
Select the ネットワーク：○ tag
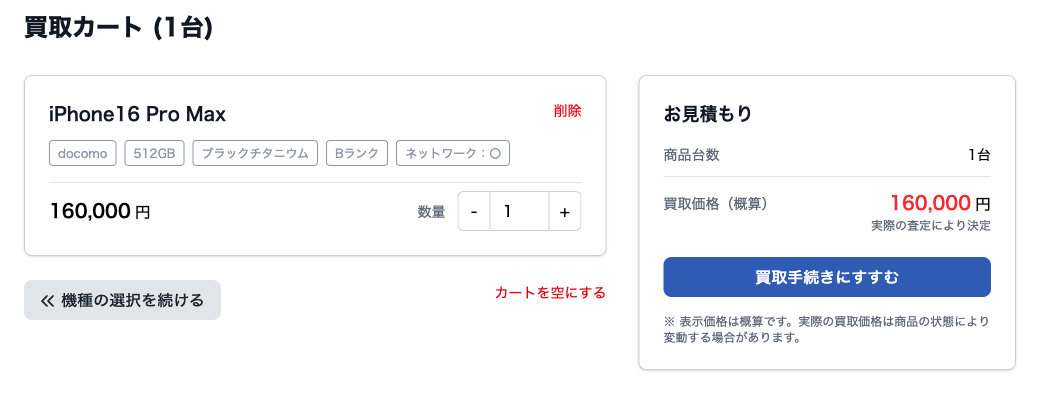click(x=453, y=153)
